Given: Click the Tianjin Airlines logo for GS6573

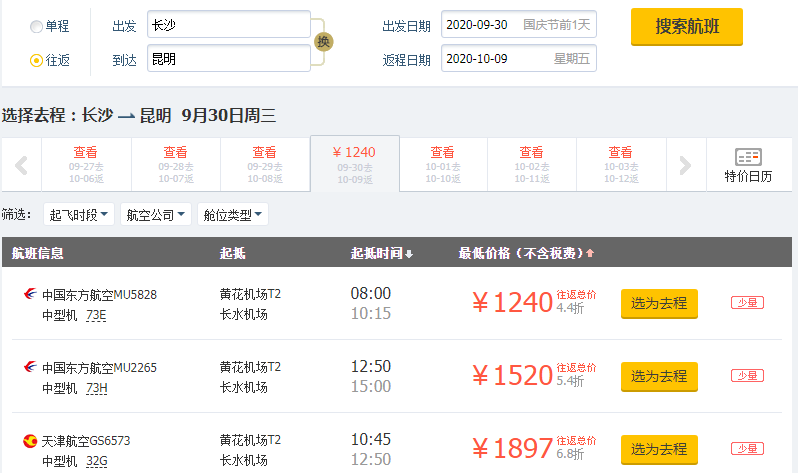Looking at the screenshot, I should point(29,440).
